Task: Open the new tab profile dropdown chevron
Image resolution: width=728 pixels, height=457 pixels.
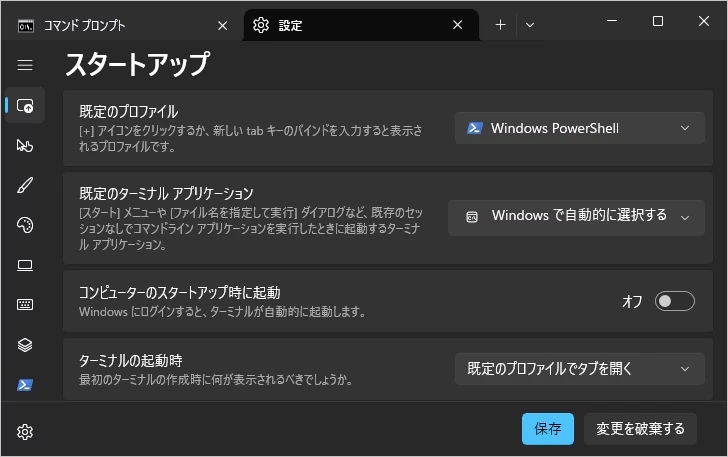Action: tap(530, 25)
